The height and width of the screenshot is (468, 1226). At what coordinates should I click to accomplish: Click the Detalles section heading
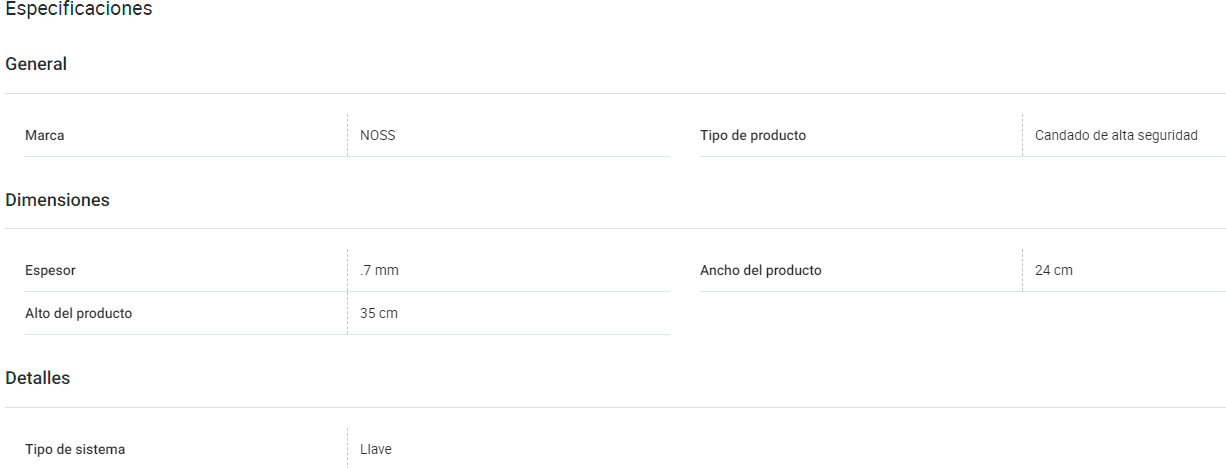(38, 378)
